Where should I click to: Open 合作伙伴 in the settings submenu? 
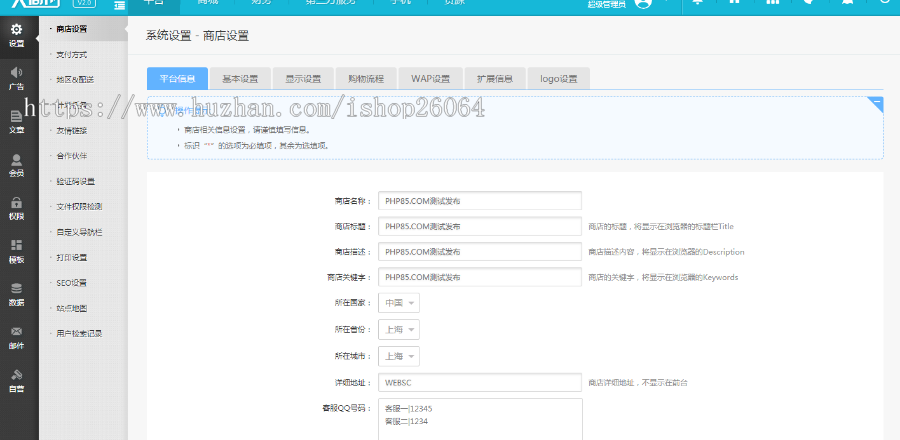pos(72,155)
